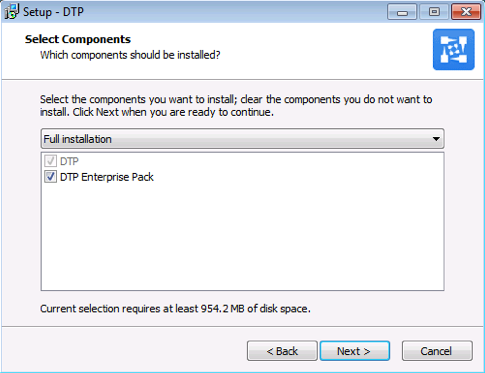Click the Setup - DTP title bar text
Viewport: 485px width, 373px height.
click(53, 12)
